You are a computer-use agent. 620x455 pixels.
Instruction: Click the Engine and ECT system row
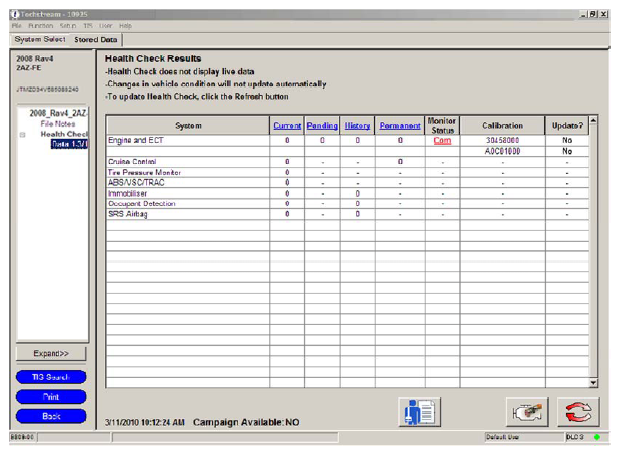pyautogui.click(x=348, y=141)
